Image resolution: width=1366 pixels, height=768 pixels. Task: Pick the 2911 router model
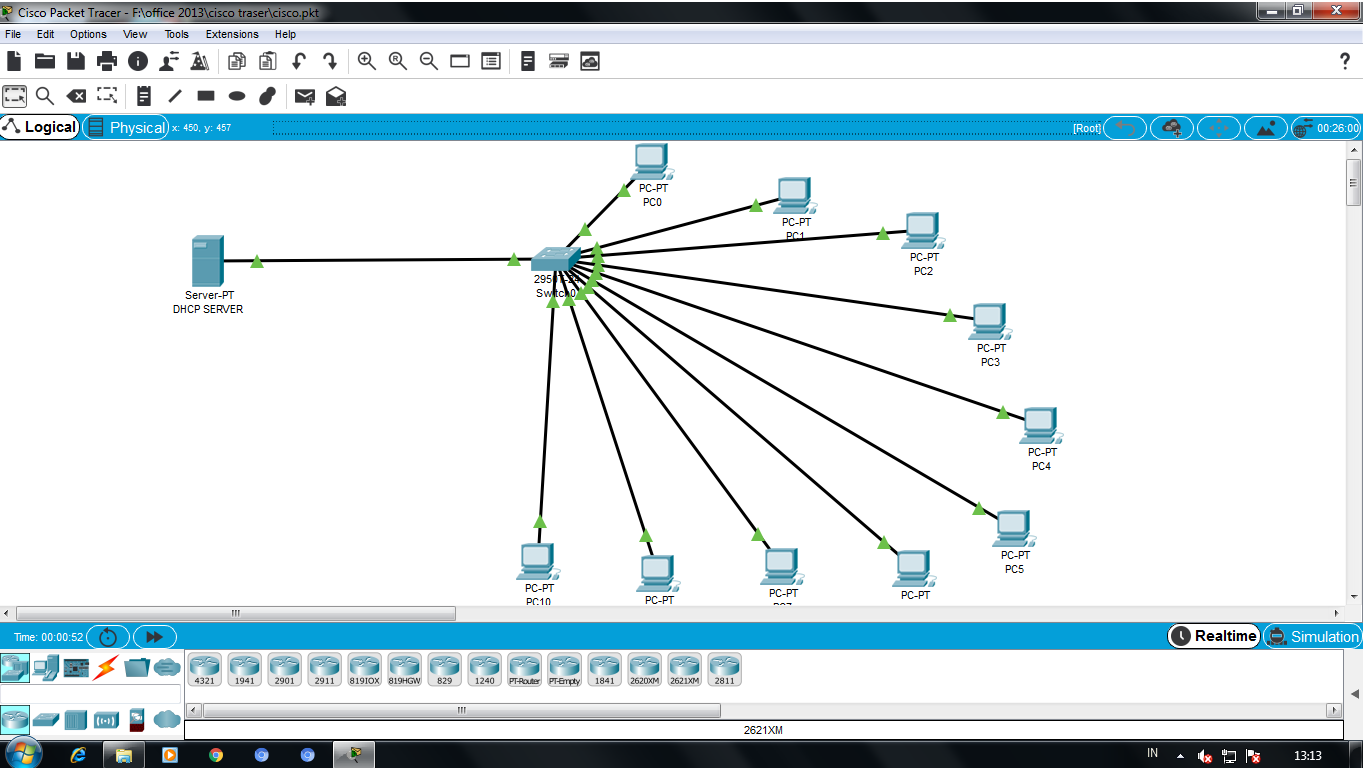pyautogui.click(x=325, y=670)
